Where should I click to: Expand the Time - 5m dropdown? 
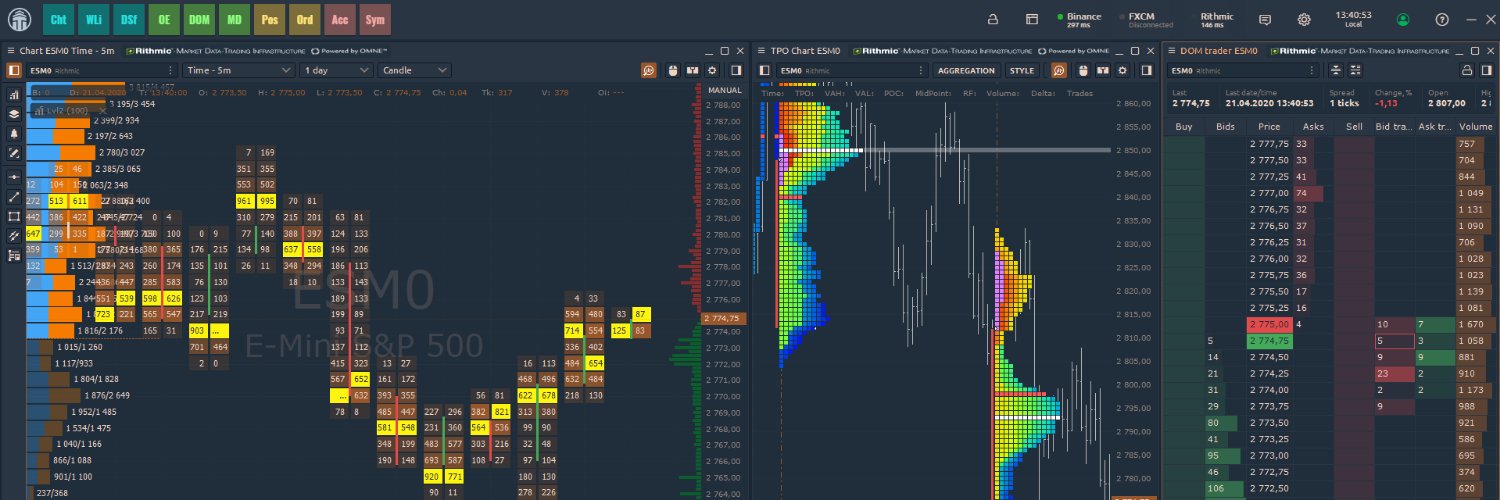pyautogui.click(x=239, y=70)
